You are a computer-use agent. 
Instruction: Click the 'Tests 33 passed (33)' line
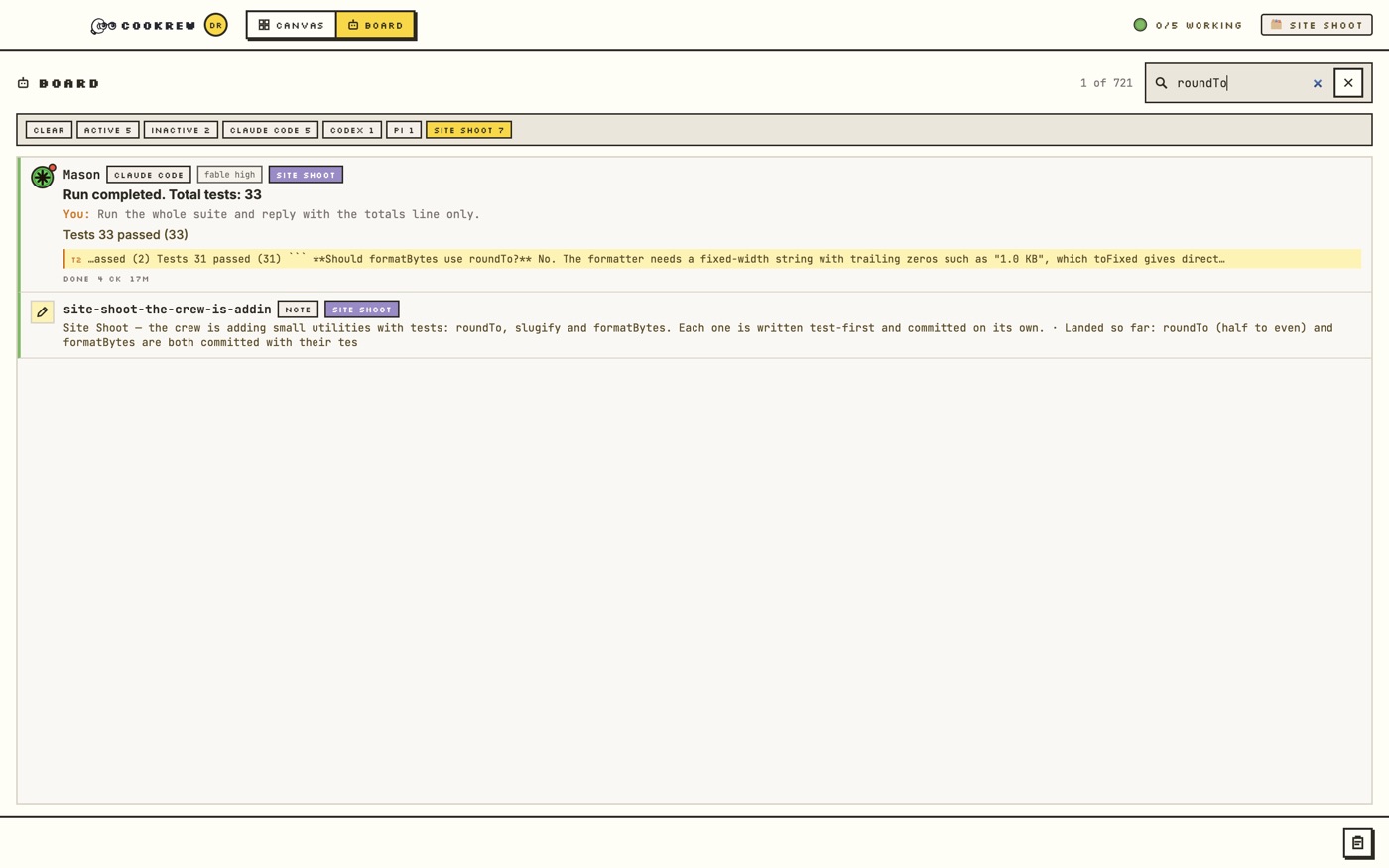[125, 235]
